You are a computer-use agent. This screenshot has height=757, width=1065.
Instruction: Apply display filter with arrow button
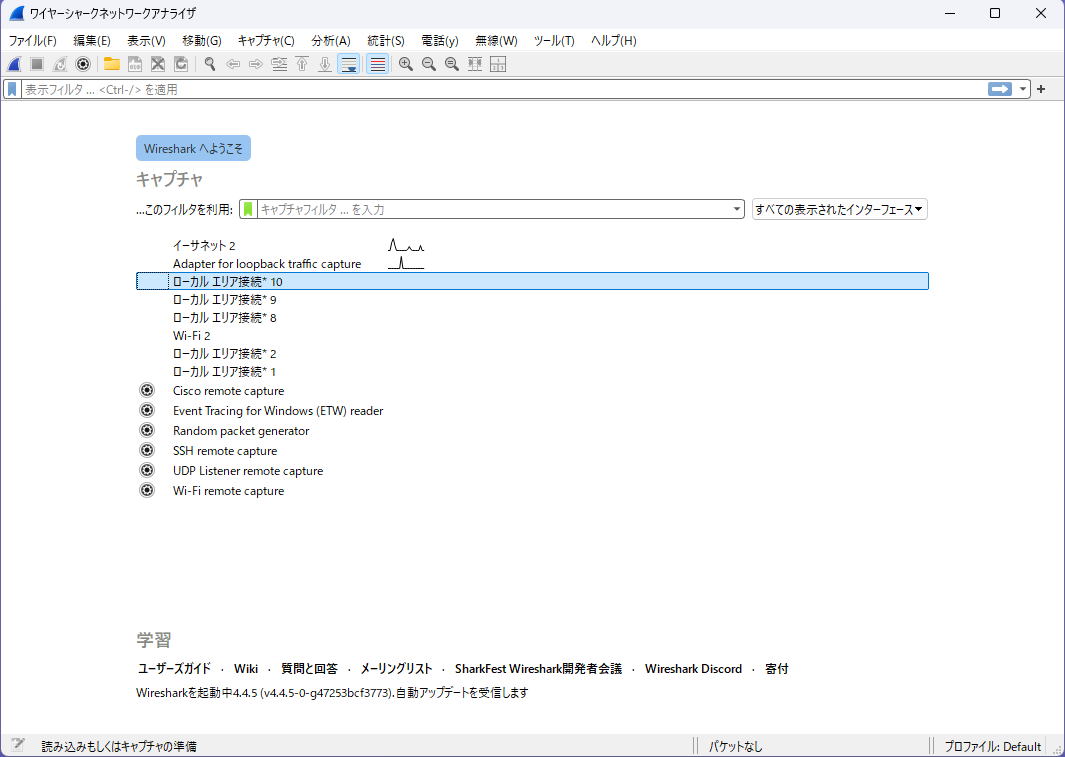click(x=1000, y=90)
